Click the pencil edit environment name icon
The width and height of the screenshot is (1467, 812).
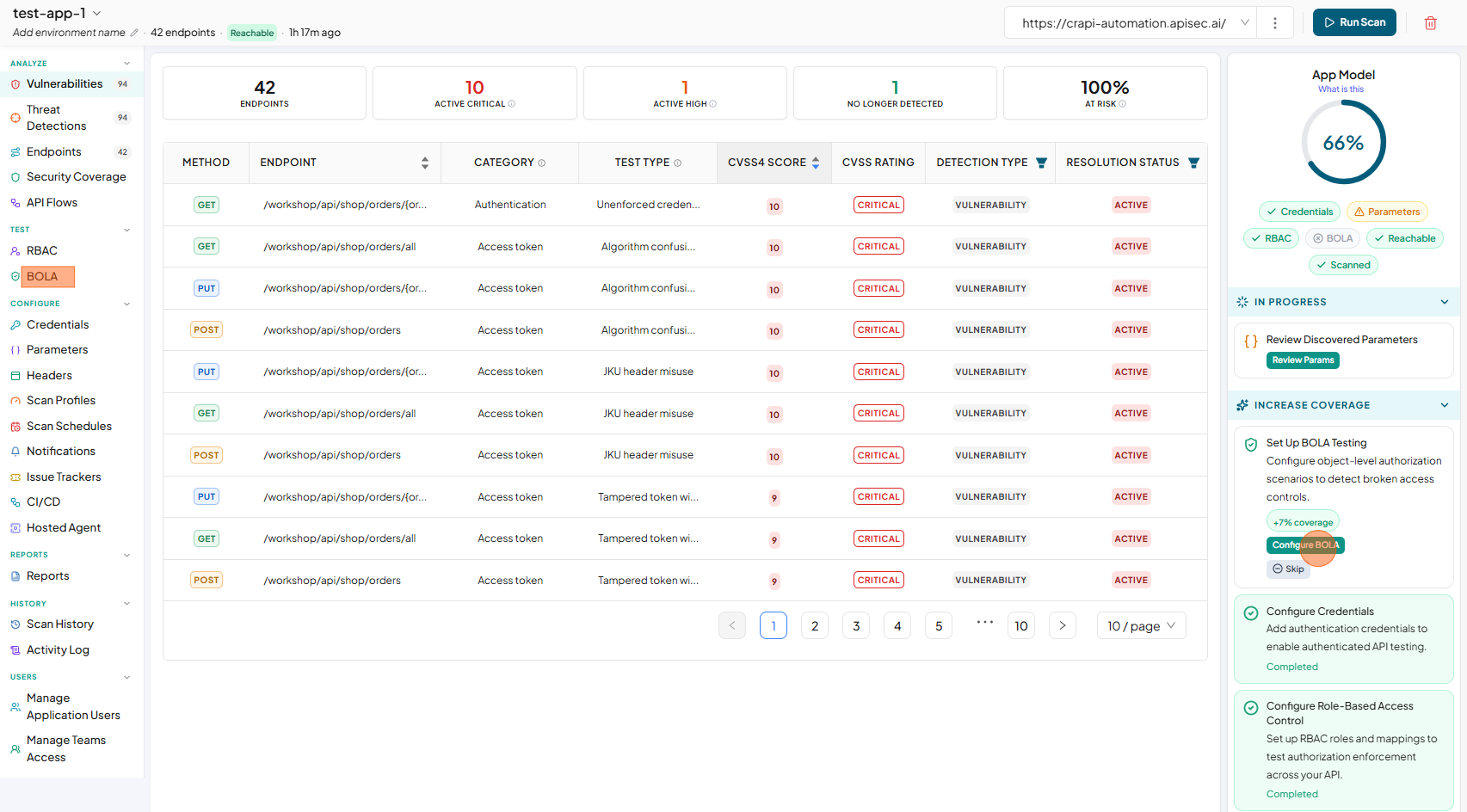click(133, 33)
